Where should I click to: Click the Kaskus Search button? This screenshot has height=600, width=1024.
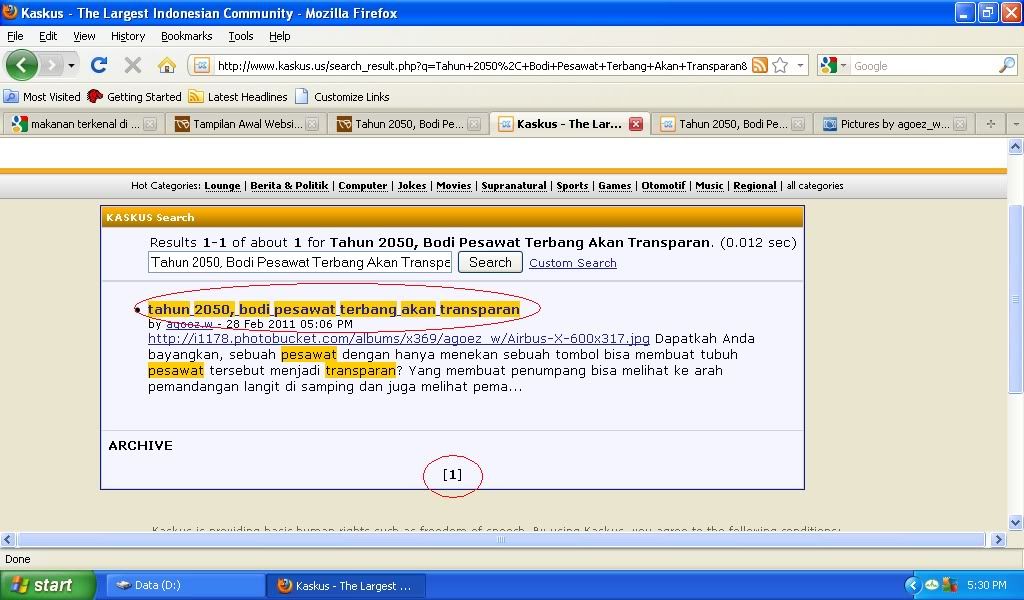tap(490, 262)
